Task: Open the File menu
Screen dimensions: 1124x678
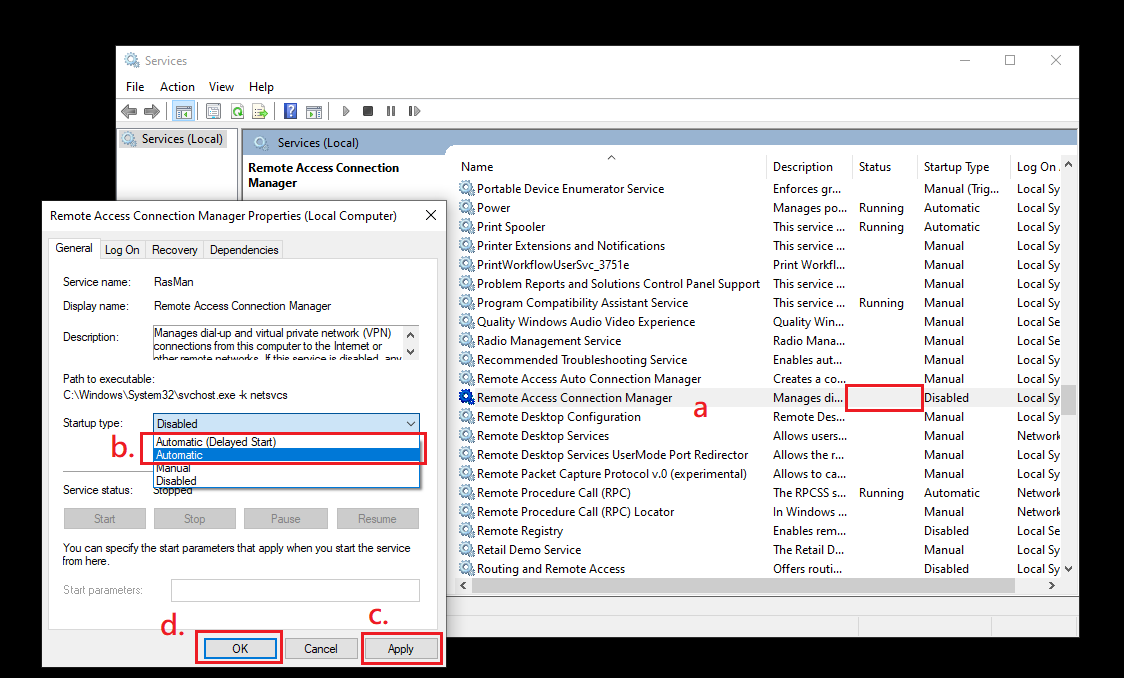Action: [135, 87]
